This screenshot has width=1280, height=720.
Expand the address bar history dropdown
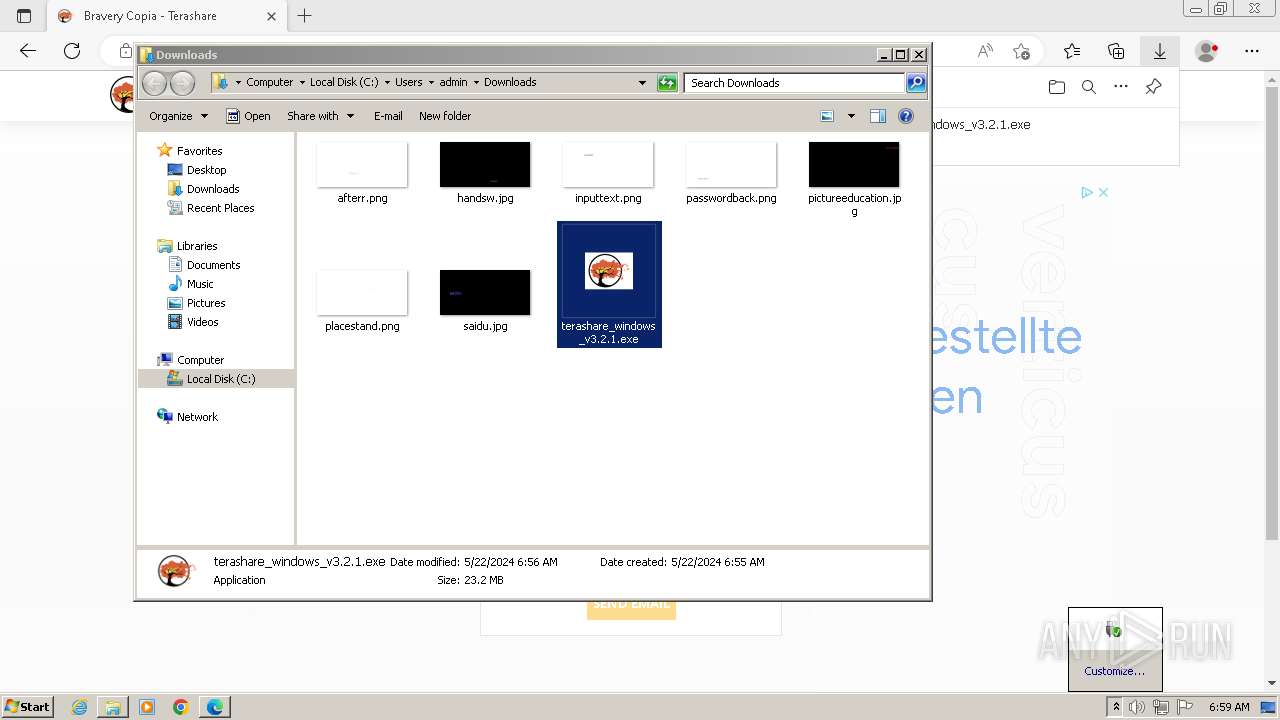642,83
